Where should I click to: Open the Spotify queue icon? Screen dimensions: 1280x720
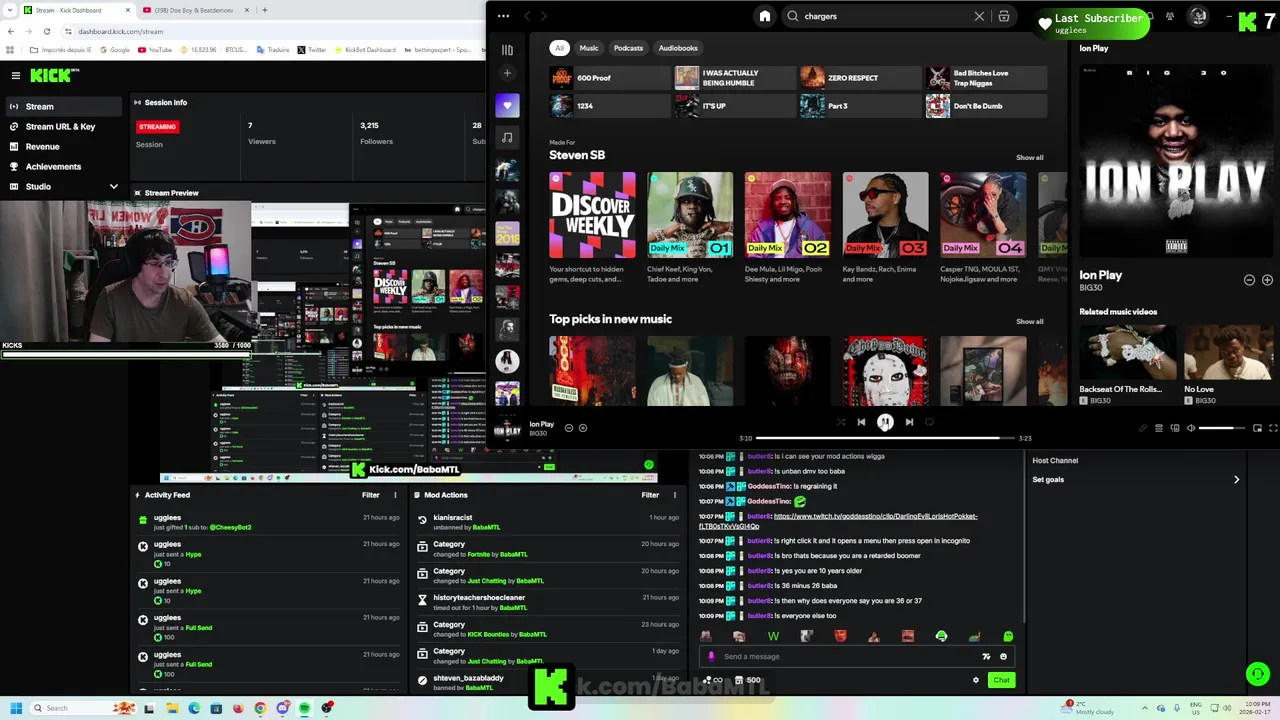(1159, 428)
